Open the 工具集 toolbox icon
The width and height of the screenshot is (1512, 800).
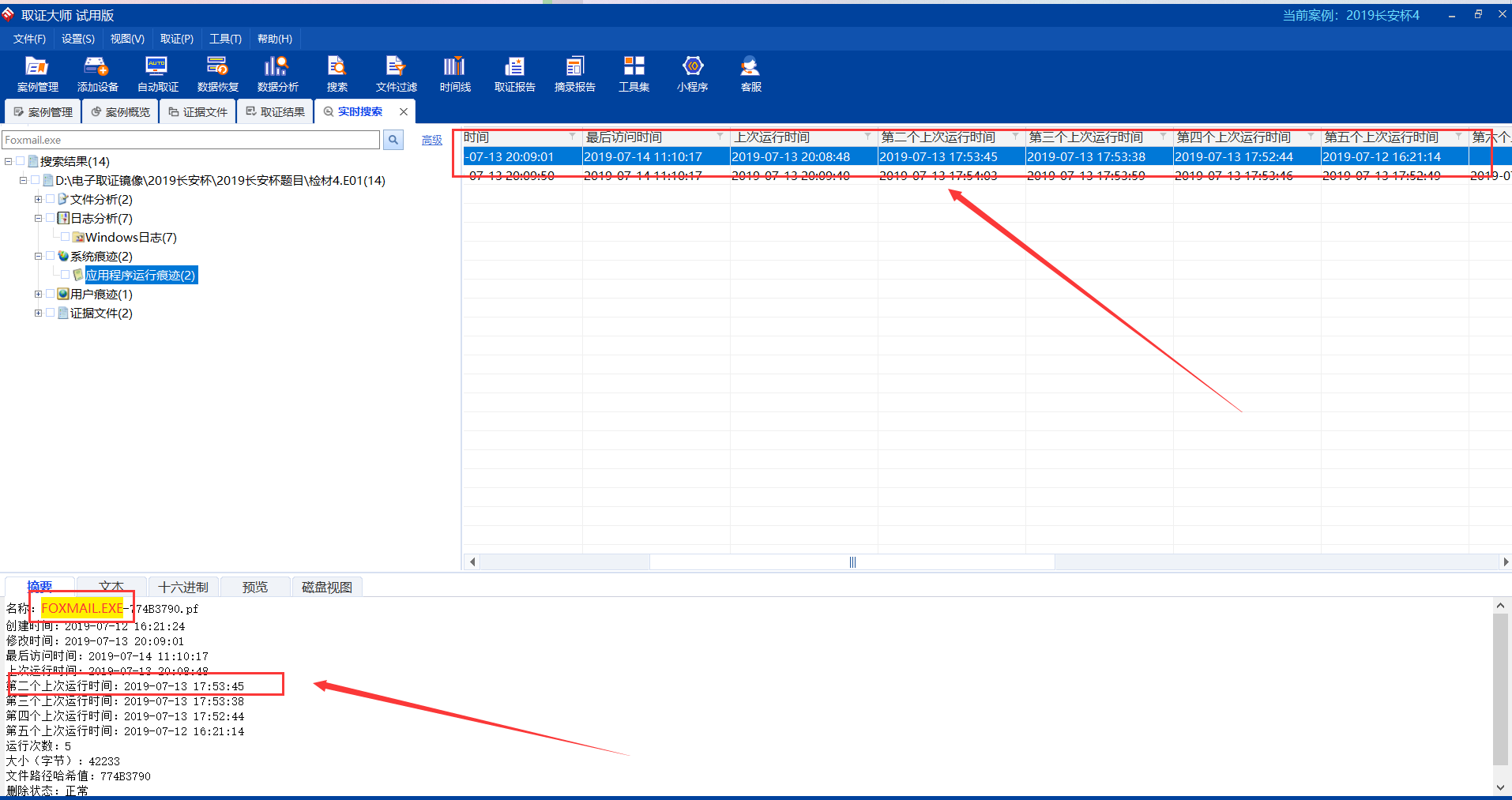(634, 74)
